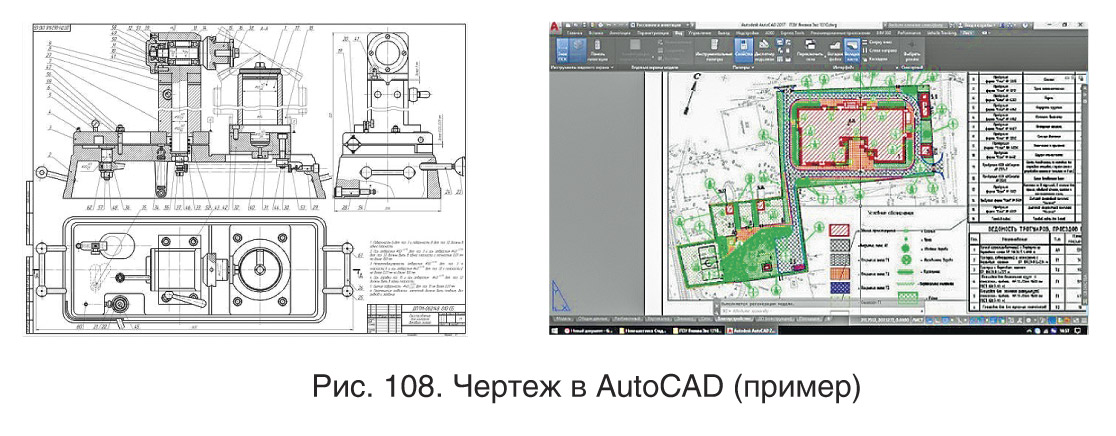Click Выбрать режим in Сенсорный panel
Screen dimensions: 1116x436
tap(912, 51)
